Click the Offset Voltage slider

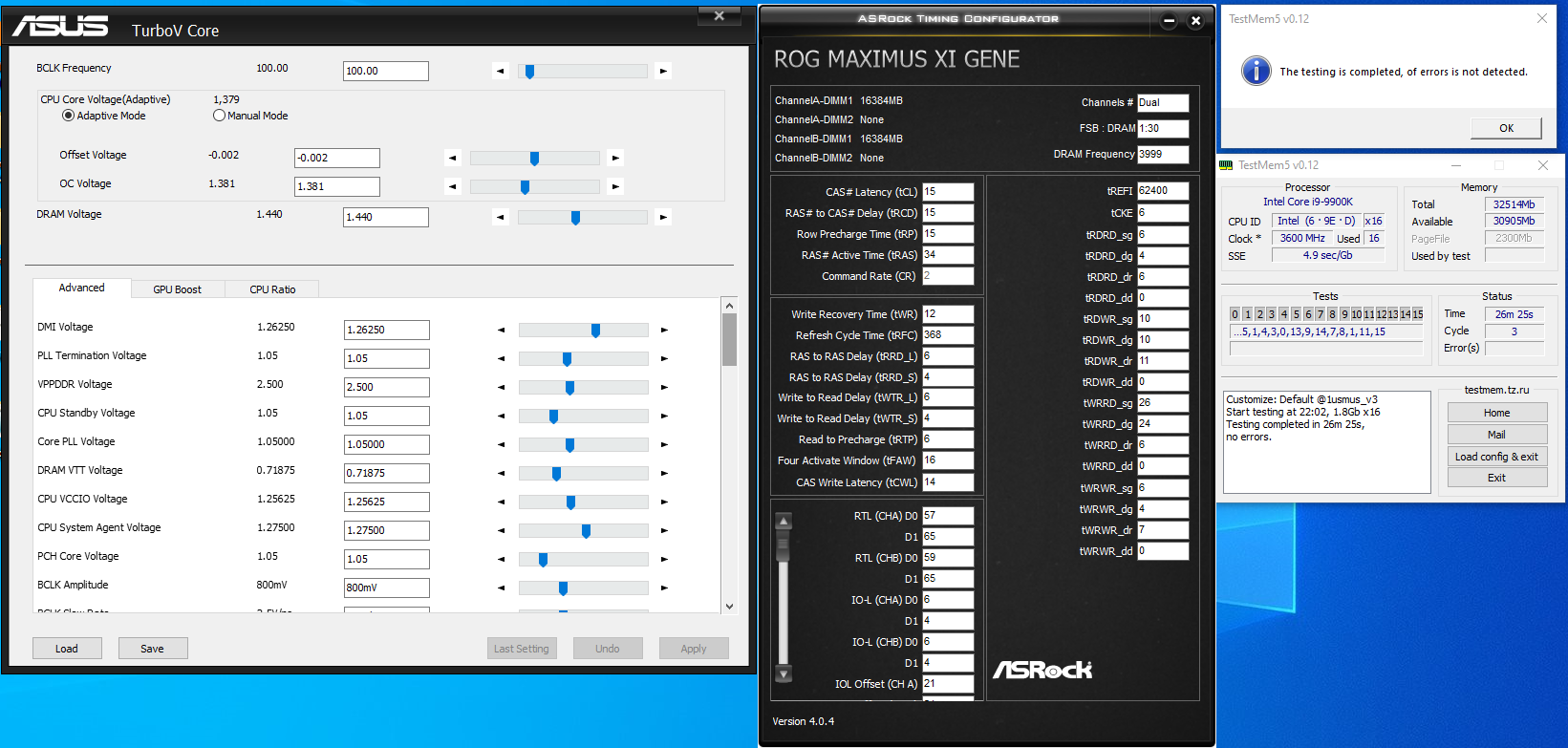coord(535,158)
